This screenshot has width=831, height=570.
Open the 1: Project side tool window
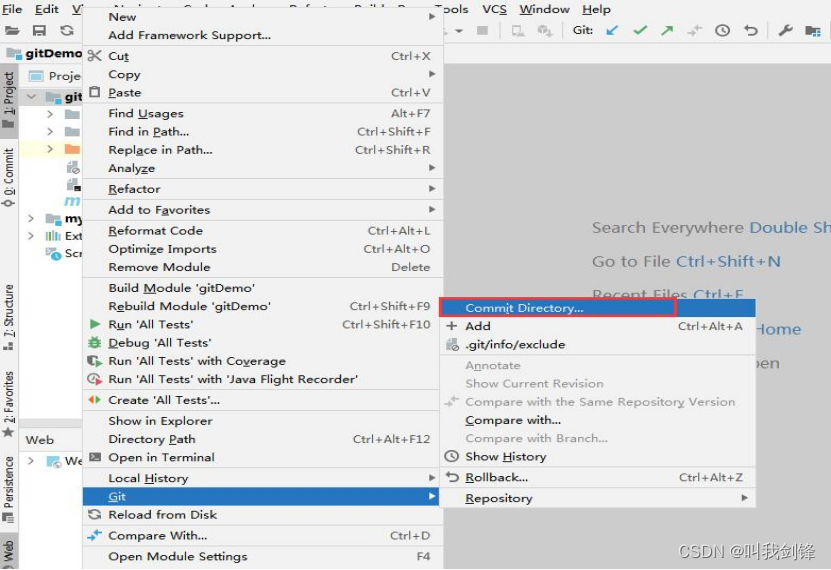[8, 100]
